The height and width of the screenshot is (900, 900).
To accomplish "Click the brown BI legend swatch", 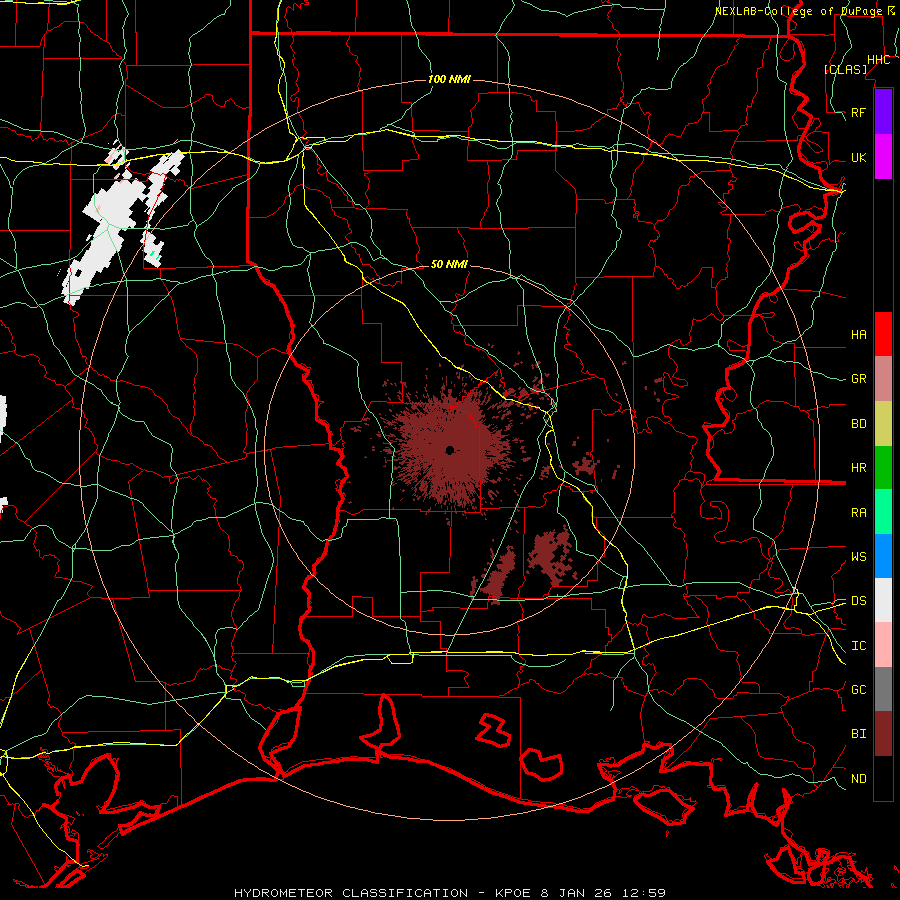I will 883,734.
